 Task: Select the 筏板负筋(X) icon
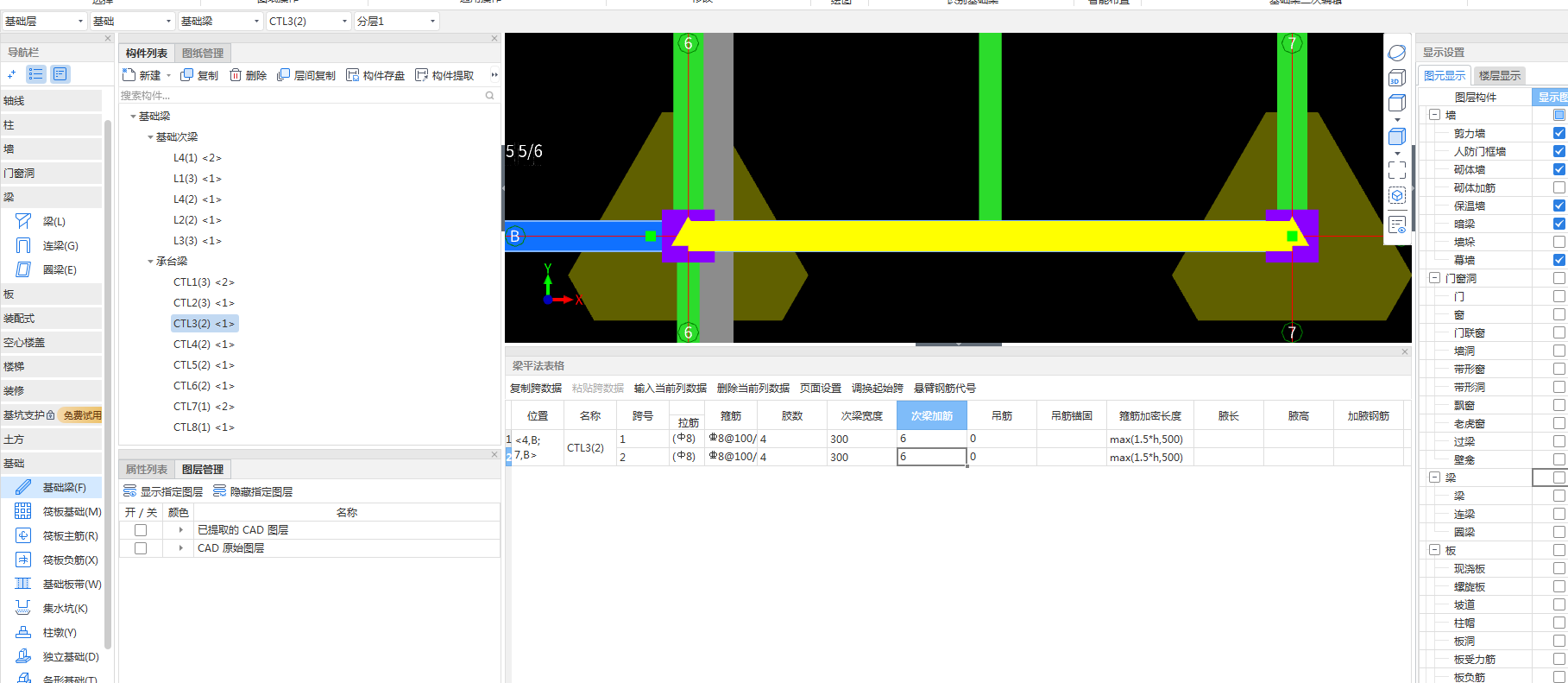[x=23, y=560]
